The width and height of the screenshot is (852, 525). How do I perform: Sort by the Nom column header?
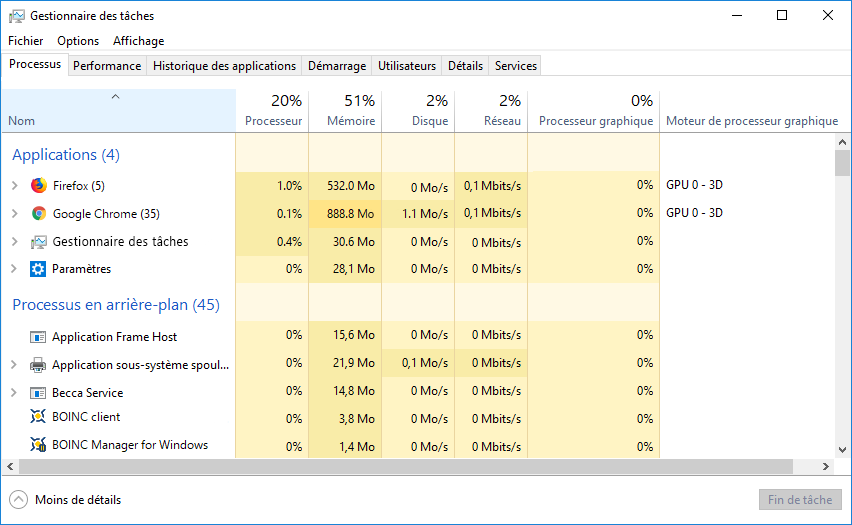coord(118,111)
